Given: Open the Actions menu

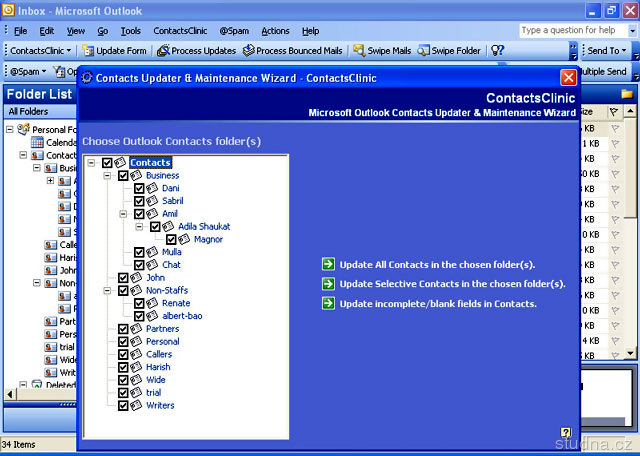Looking at the screenshot, I should pyautogui.click(x=275, y=31).
